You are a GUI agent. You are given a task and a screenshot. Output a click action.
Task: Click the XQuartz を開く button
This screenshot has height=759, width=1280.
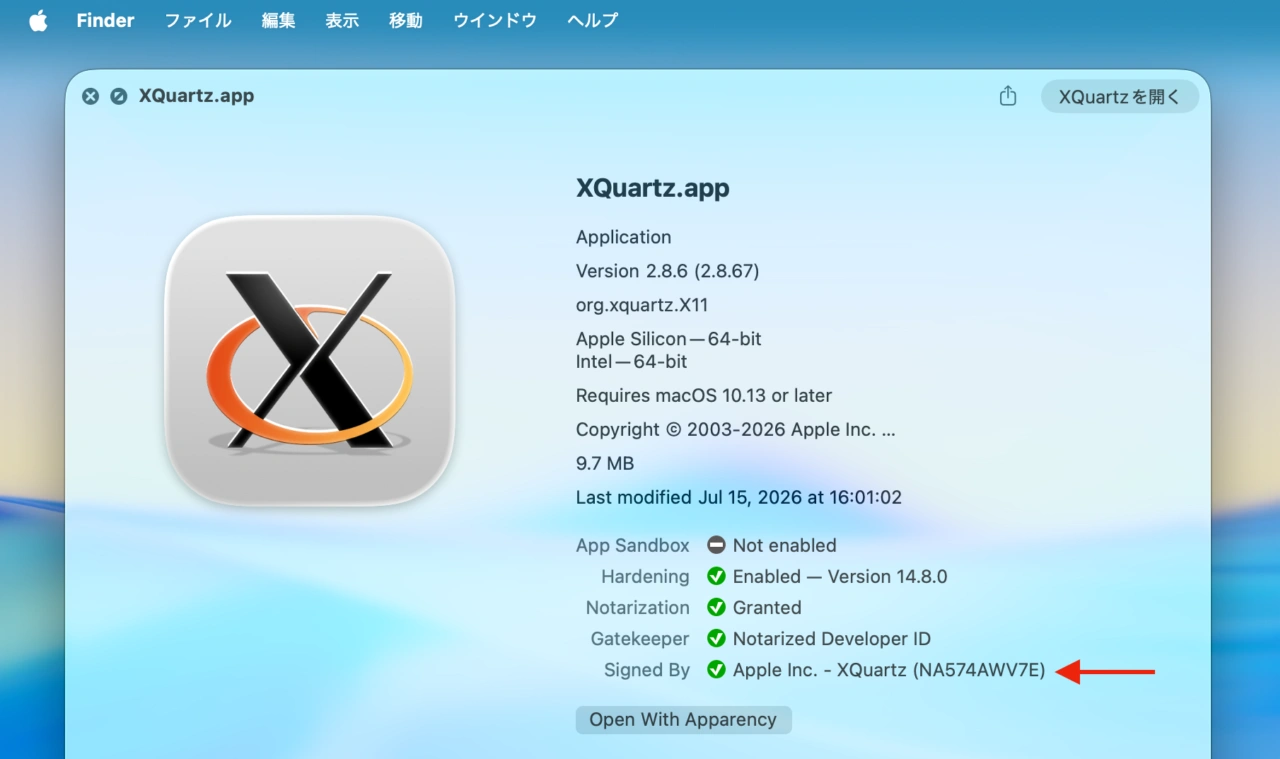1120,96
